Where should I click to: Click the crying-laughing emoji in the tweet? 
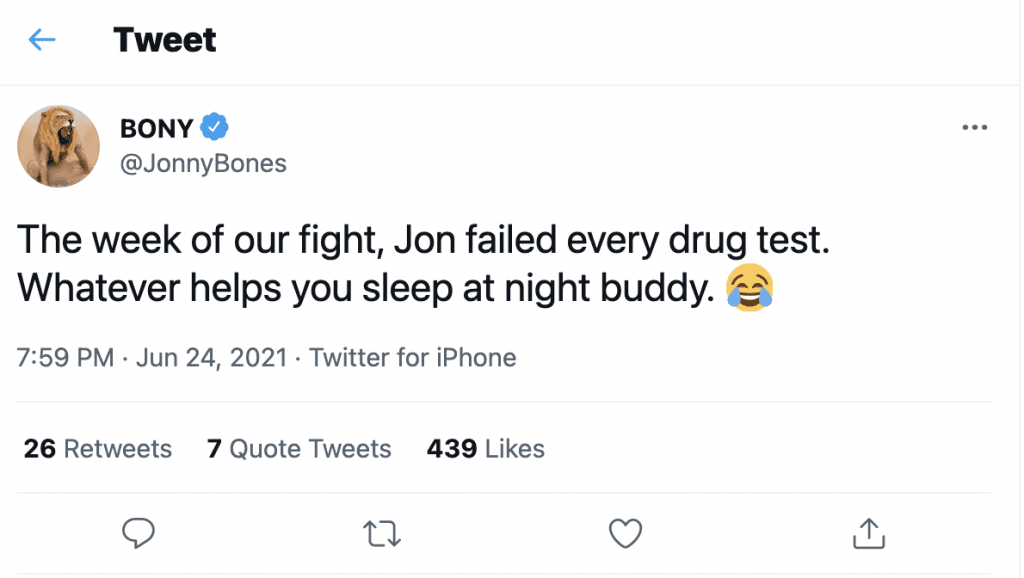[x=751, y=289]
